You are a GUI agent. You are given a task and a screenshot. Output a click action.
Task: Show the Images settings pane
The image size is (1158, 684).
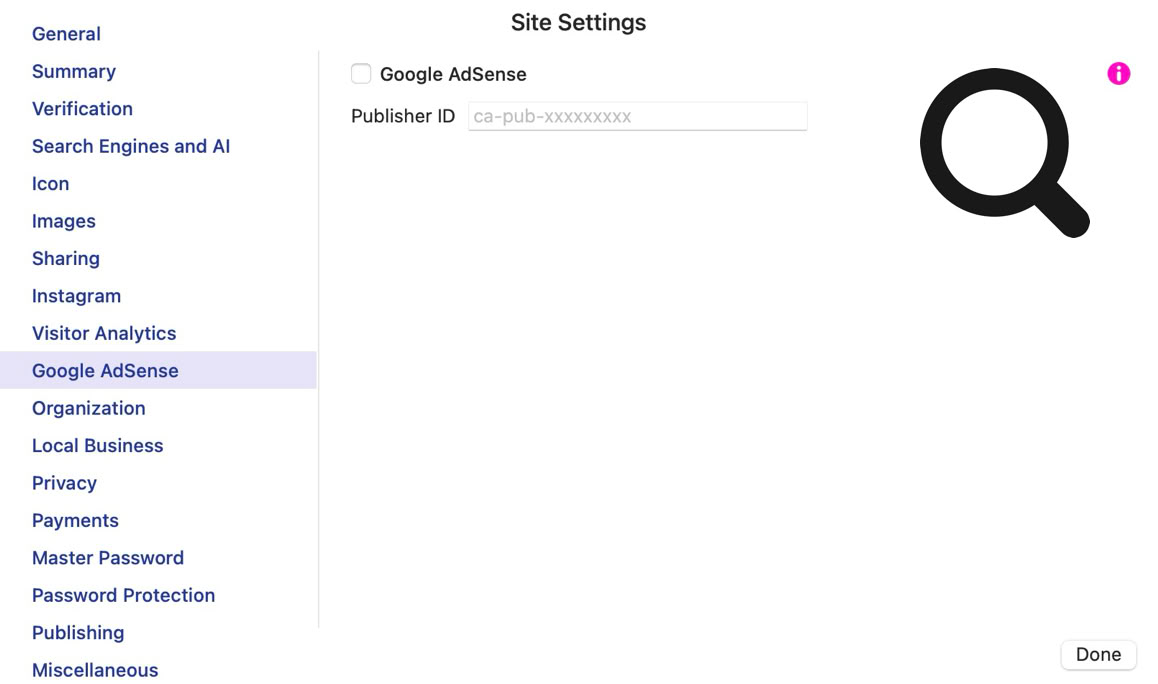pyautogui.click(x=64, y=221)
